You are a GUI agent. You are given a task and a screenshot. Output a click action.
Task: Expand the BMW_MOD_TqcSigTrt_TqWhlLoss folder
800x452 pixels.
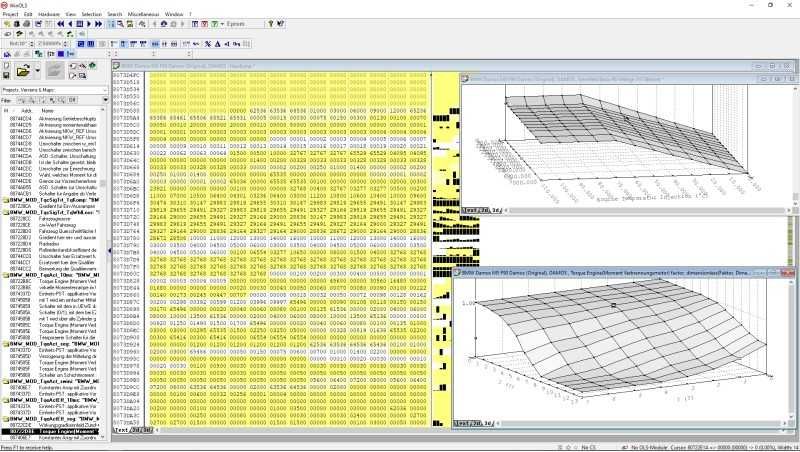tap(6, 212)
